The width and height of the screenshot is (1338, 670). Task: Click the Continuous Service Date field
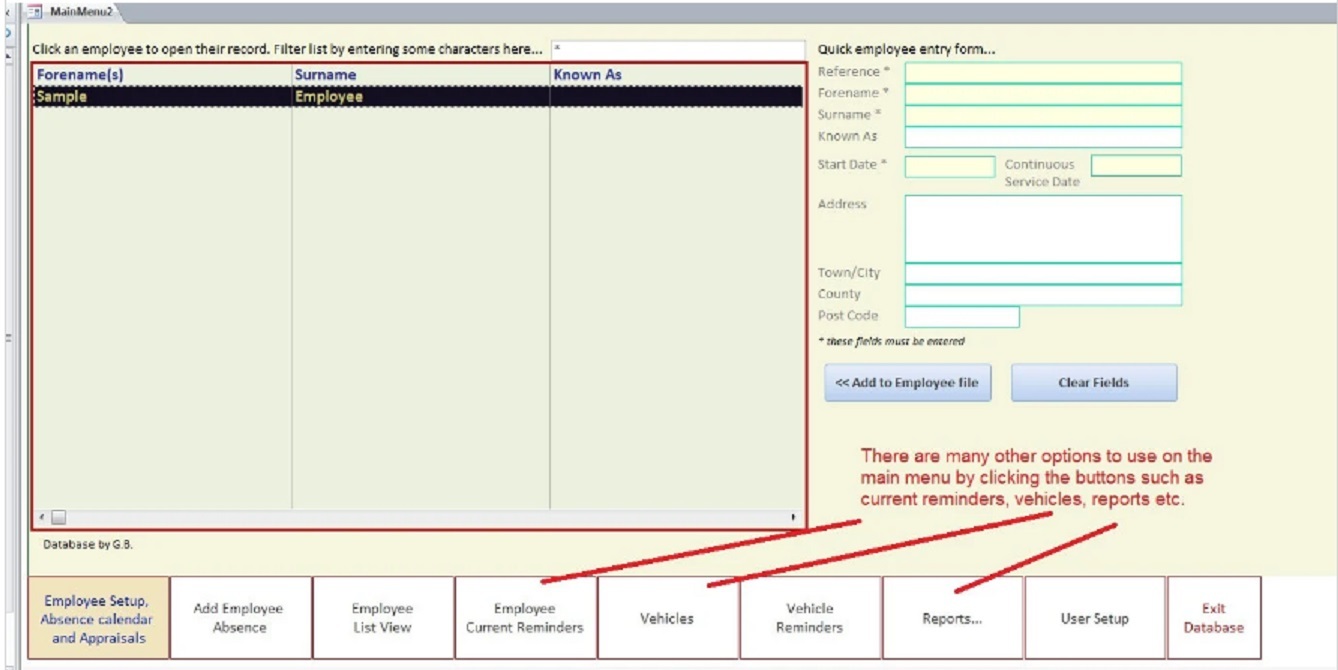(x=1136, y=165)
